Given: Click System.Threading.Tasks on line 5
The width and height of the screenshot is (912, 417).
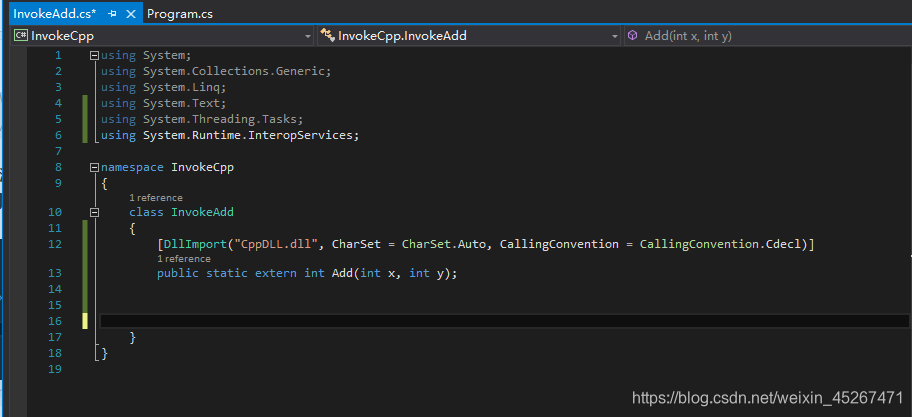Looking at the screenshot, I should coord(220,119).
